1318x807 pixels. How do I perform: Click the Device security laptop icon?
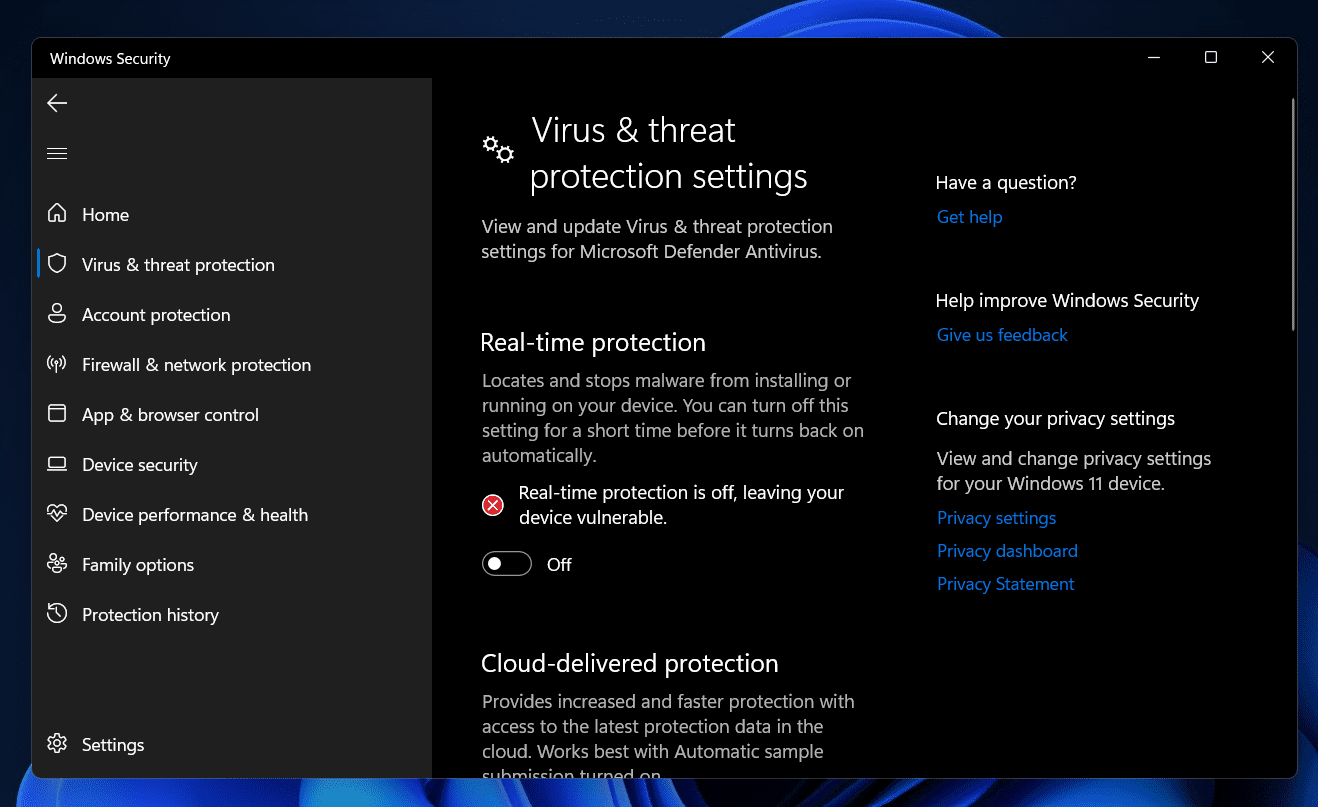57,464
